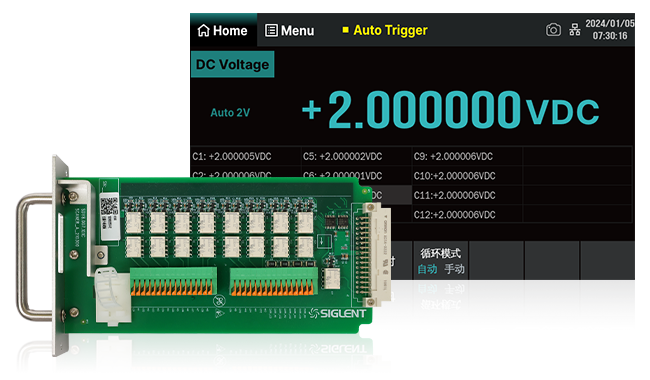Image resolution: width=650 pixels, height=380 pixels.
Task: Tap the main +2.000000 VDC reading
Action: [451, 110]
